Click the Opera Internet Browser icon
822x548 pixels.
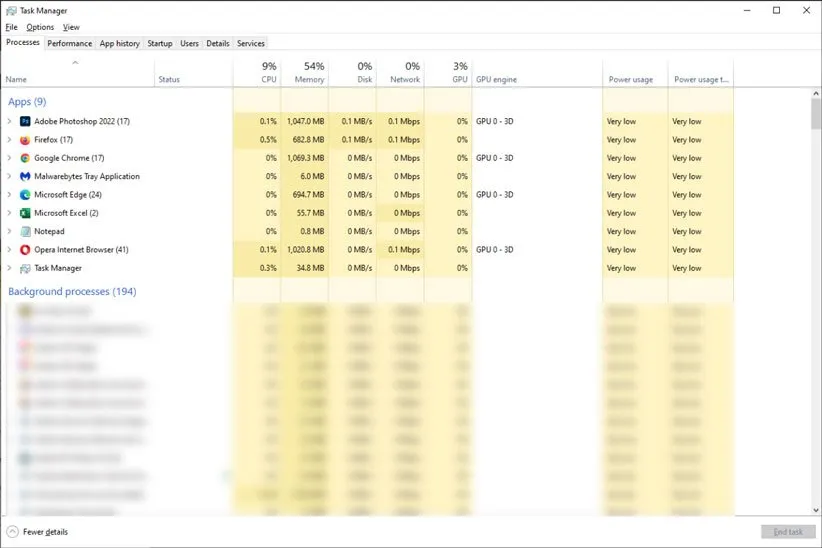point(25,250)
